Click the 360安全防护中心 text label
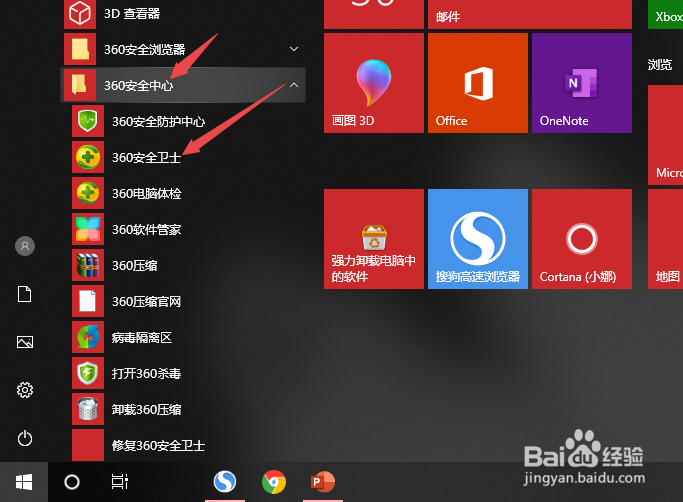This screenshot has width=683, height=502. pos(159,122)
